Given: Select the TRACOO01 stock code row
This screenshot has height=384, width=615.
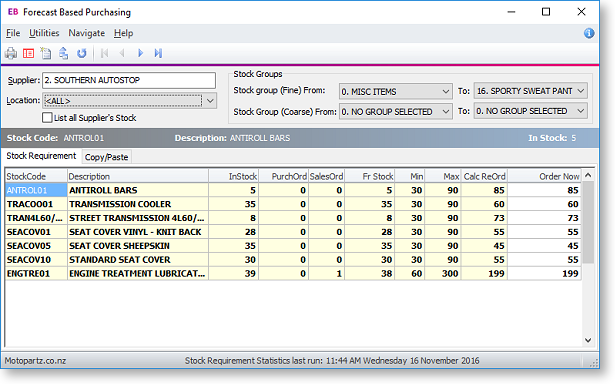Looking at the screenshot, I should click(36, 204).
